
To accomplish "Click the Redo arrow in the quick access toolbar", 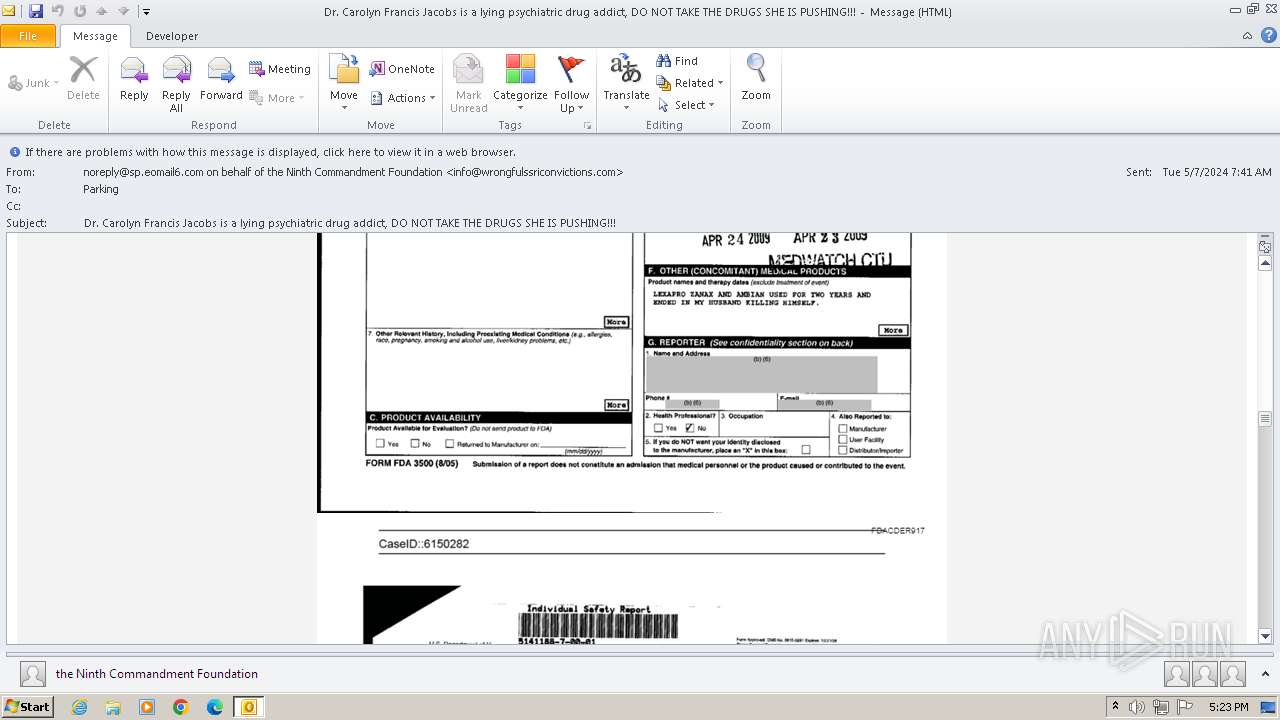I will pos(79,11).
